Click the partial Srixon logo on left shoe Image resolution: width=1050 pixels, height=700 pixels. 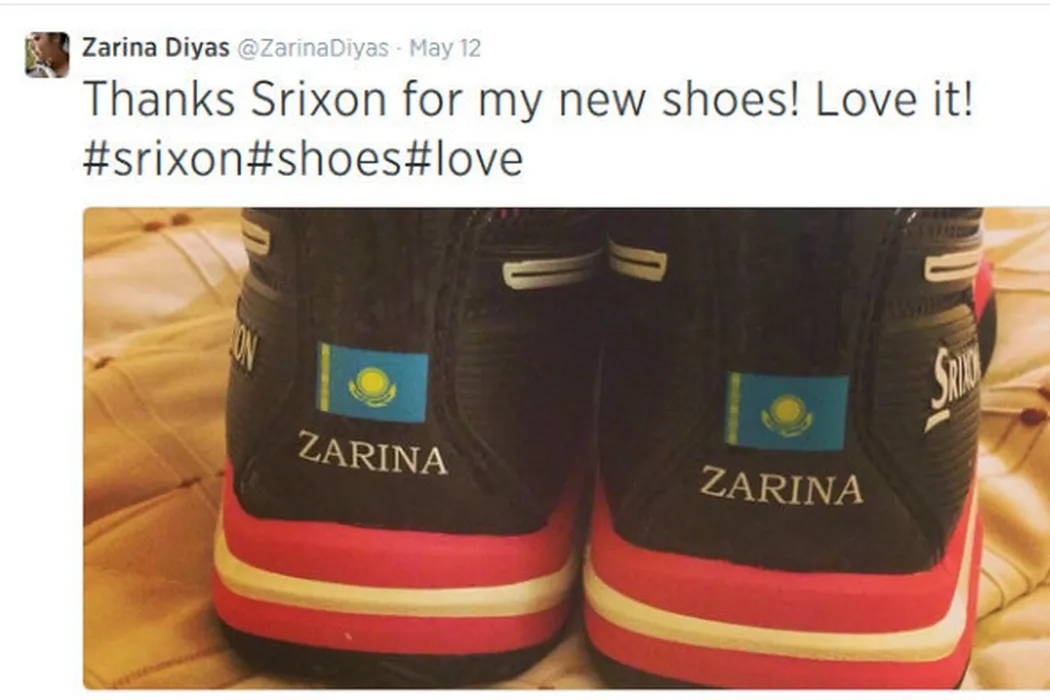(243, 350)
